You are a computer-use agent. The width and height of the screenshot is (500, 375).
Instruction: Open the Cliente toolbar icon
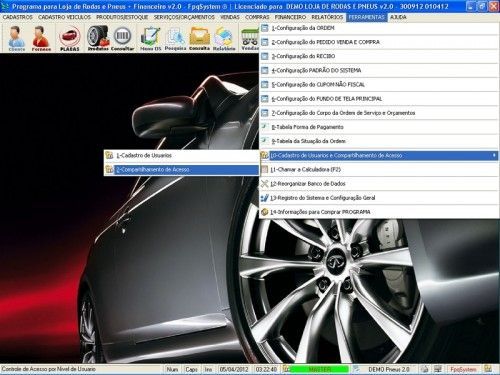pos(16,38)
